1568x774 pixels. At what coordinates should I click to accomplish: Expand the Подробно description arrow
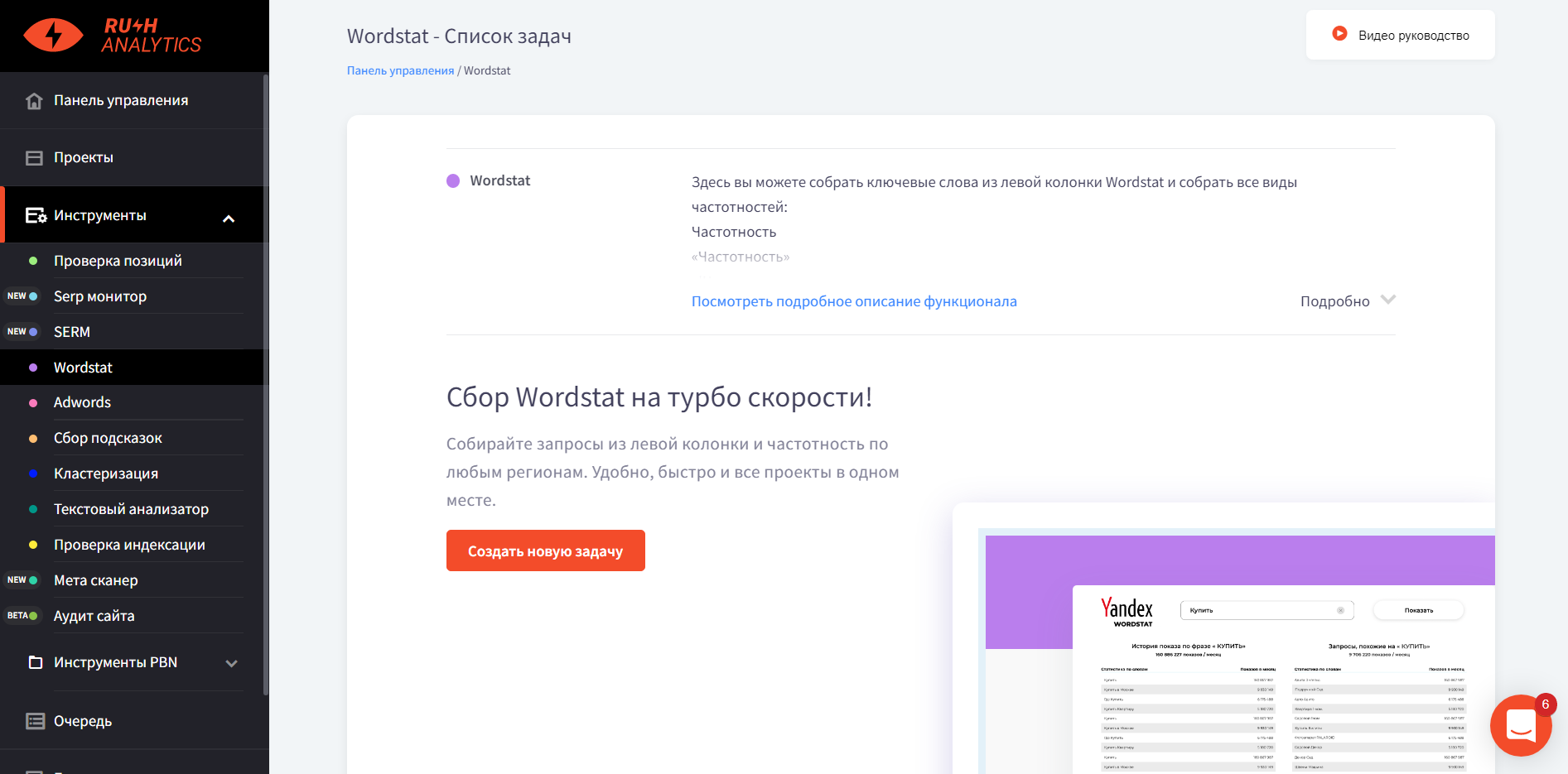[1388, 300]
